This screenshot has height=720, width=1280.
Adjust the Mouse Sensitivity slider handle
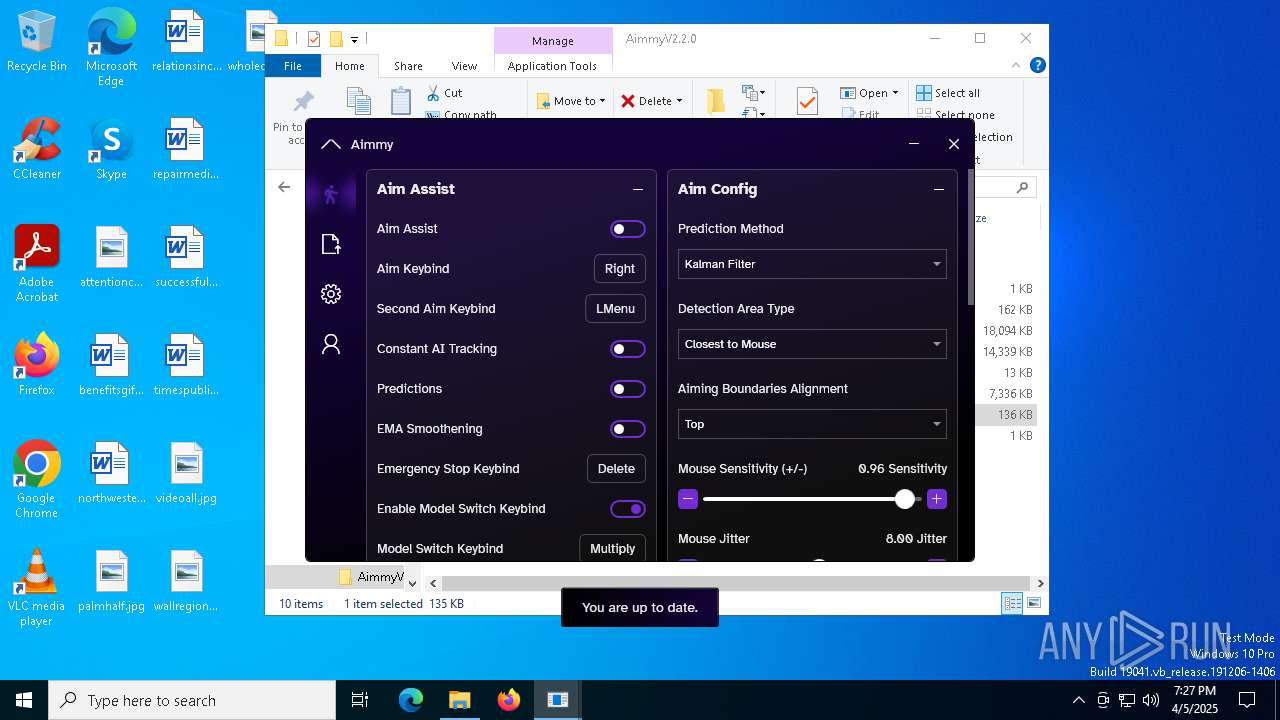[x=905, y=499]
